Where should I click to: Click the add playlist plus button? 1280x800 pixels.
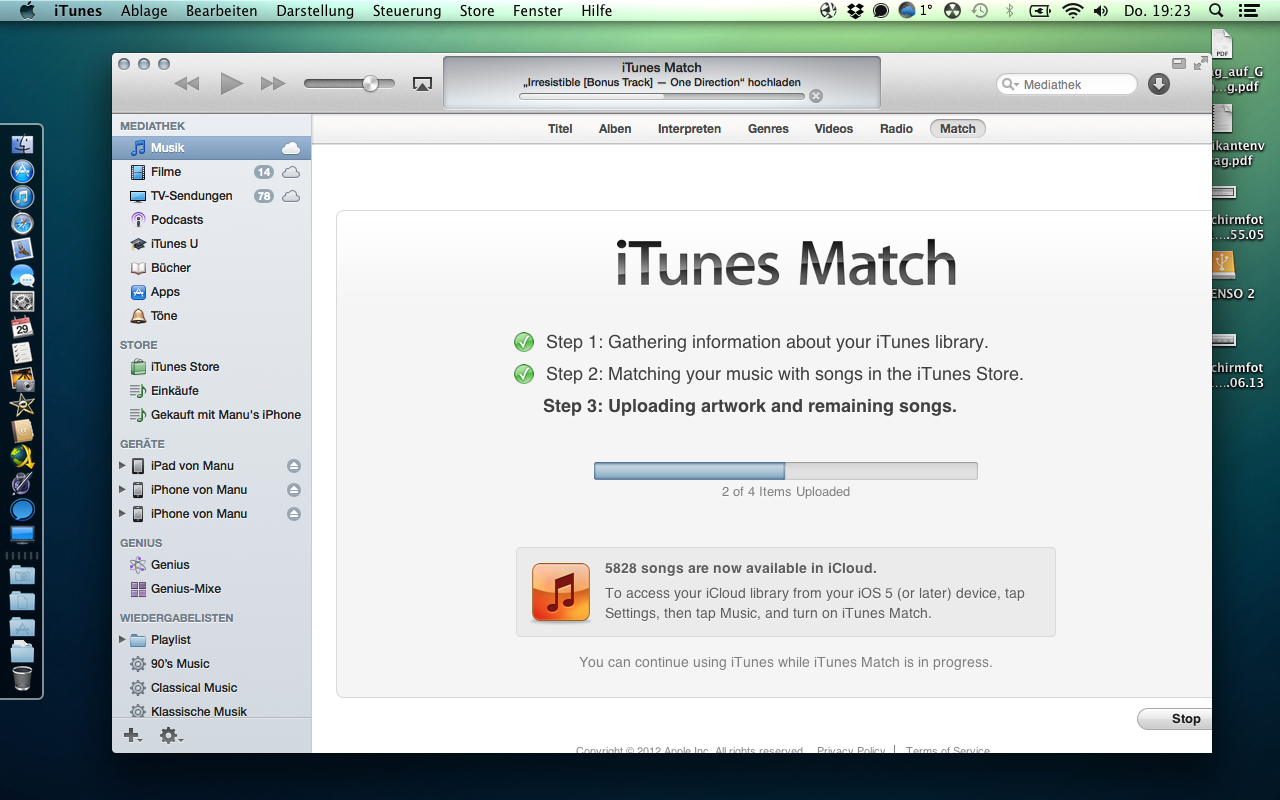(132, 736)
